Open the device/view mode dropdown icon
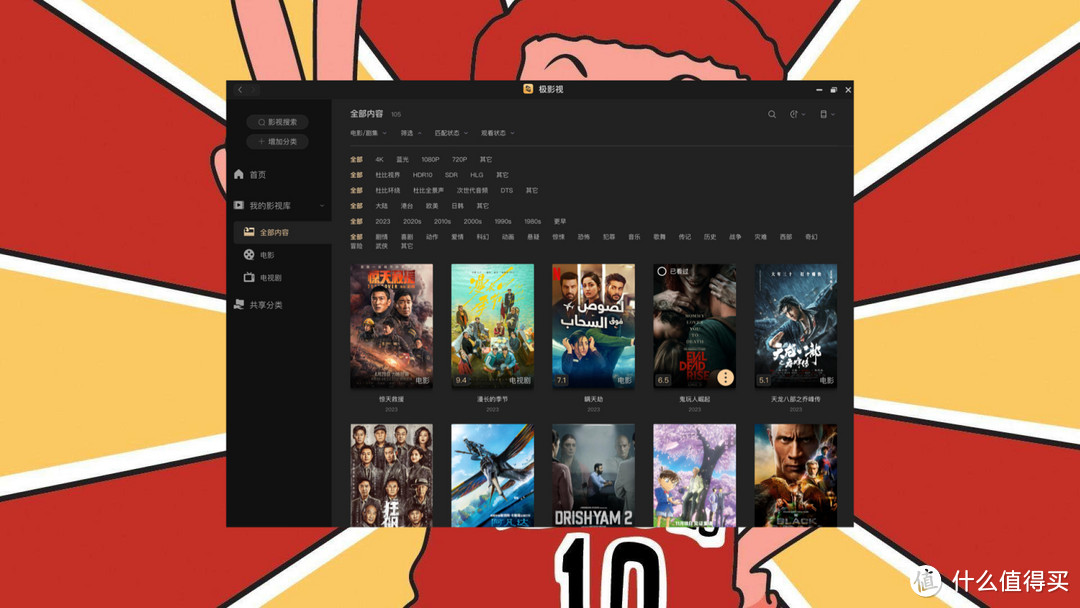 point(827,114)
